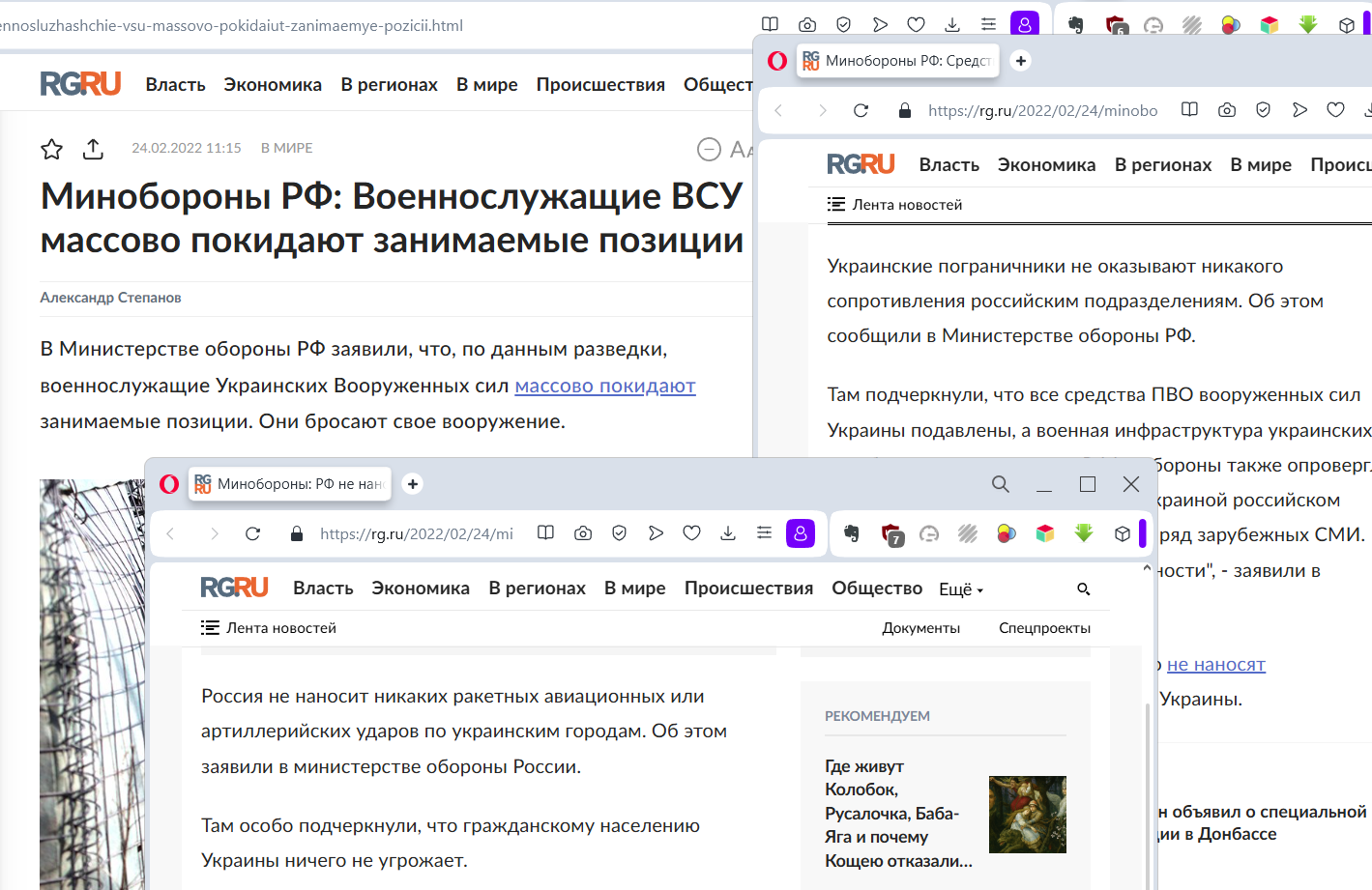Open site lock info in front window address bar
This screenshot has height=890, width=1372.
click(x=297, y=533)
